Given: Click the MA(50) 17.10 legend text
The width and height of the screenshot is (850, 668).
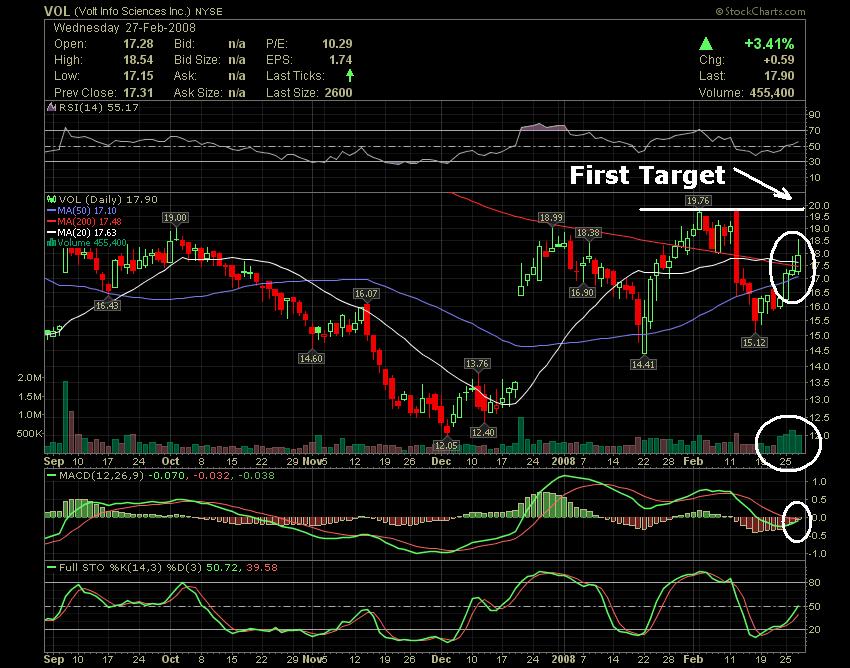Looking at the screenshot, I should click(87, 210).
